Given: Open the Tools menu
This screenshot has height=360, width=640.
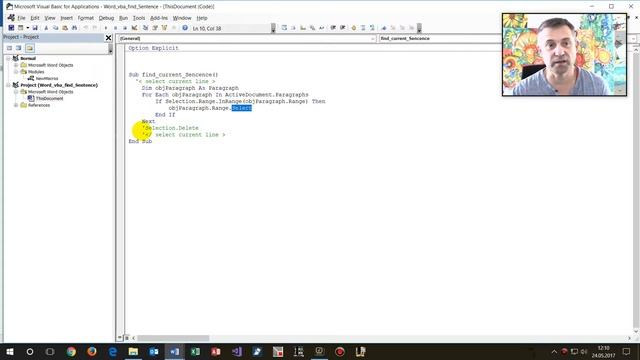Looking at the screenshot, I should (139, 18).
